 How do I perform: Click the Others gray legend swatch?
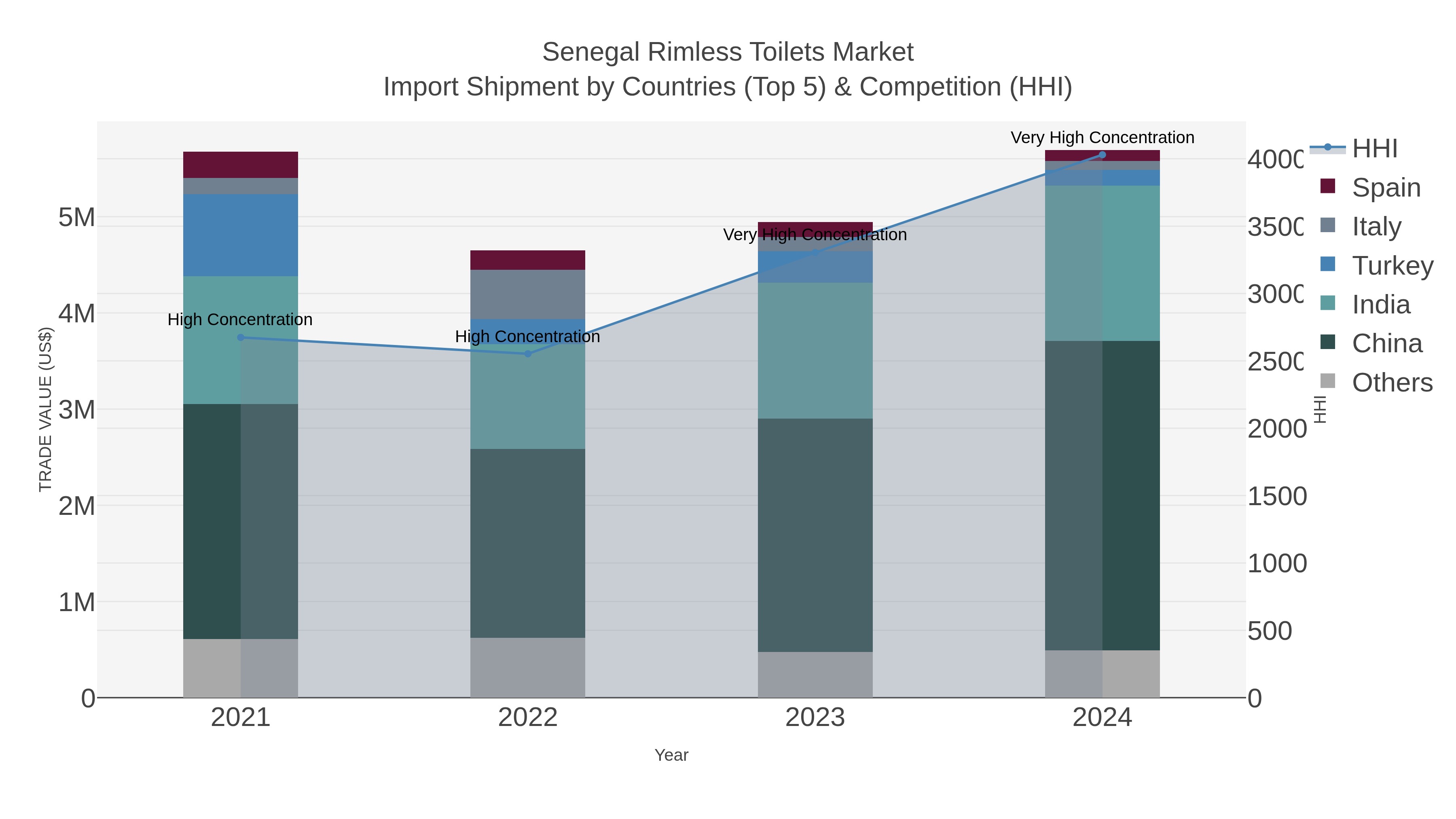1328,381
